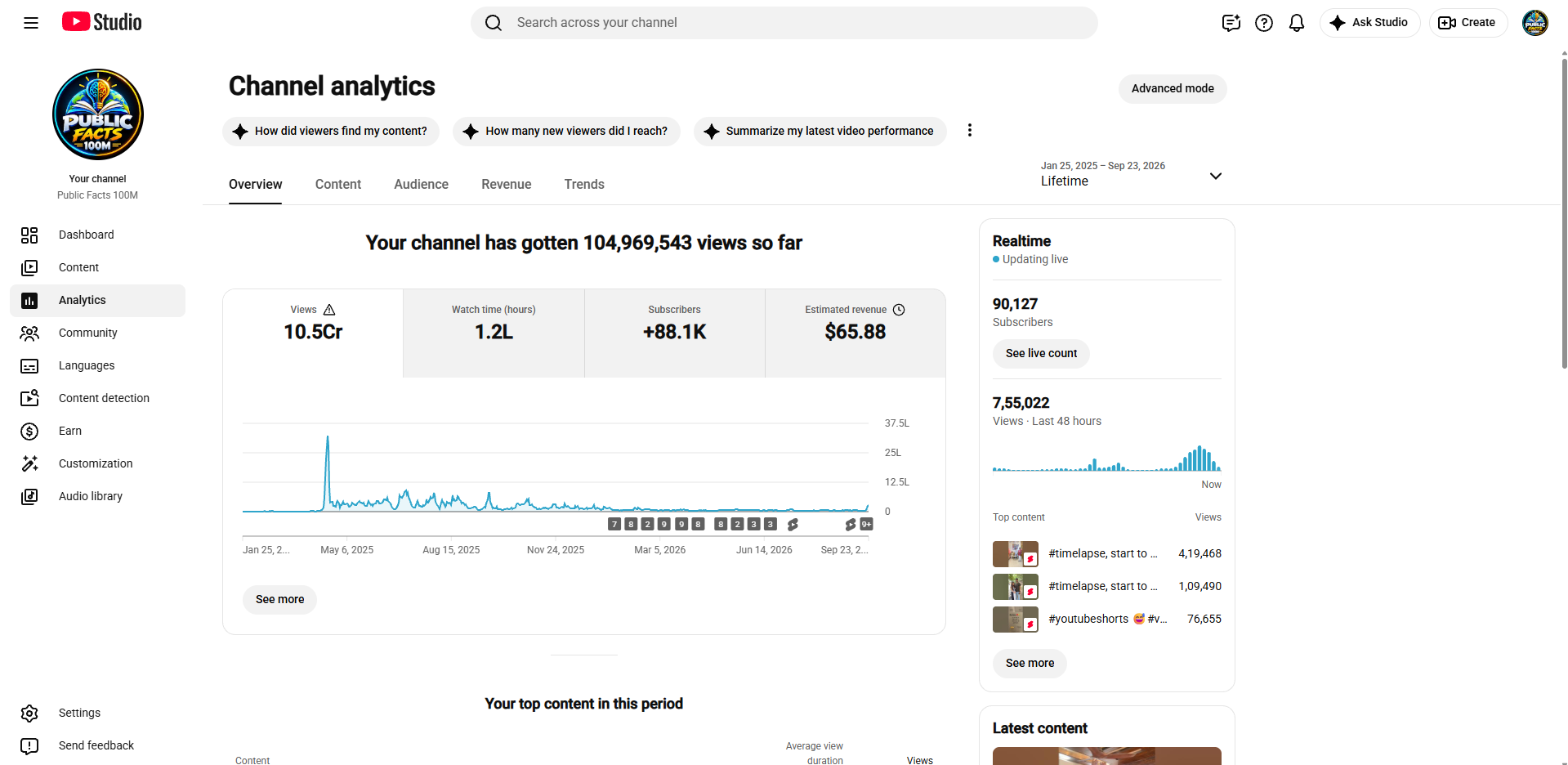Select 'How did viewers find my content?' chip

coord(331,131)
